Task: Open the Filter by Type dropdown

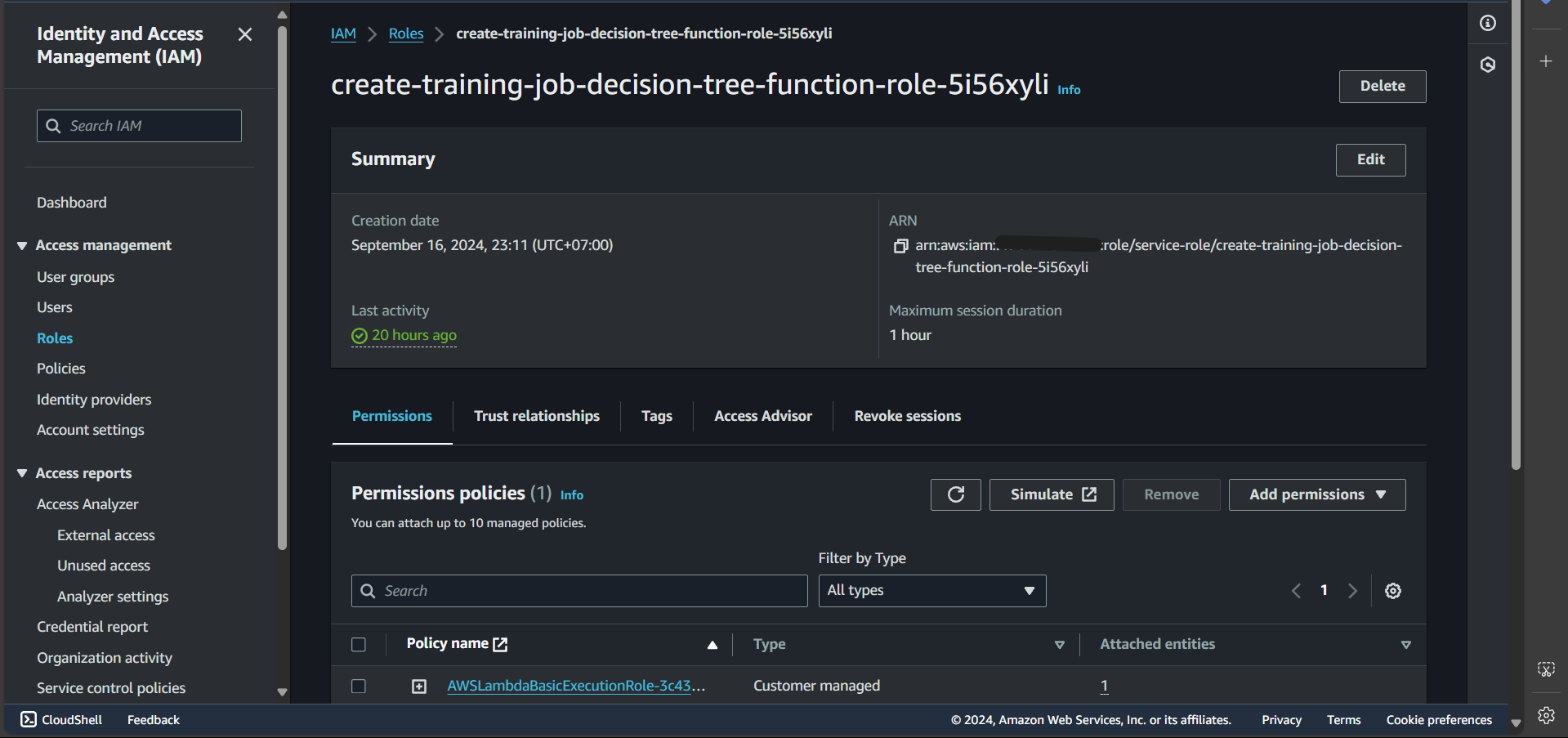Action: 931,591
